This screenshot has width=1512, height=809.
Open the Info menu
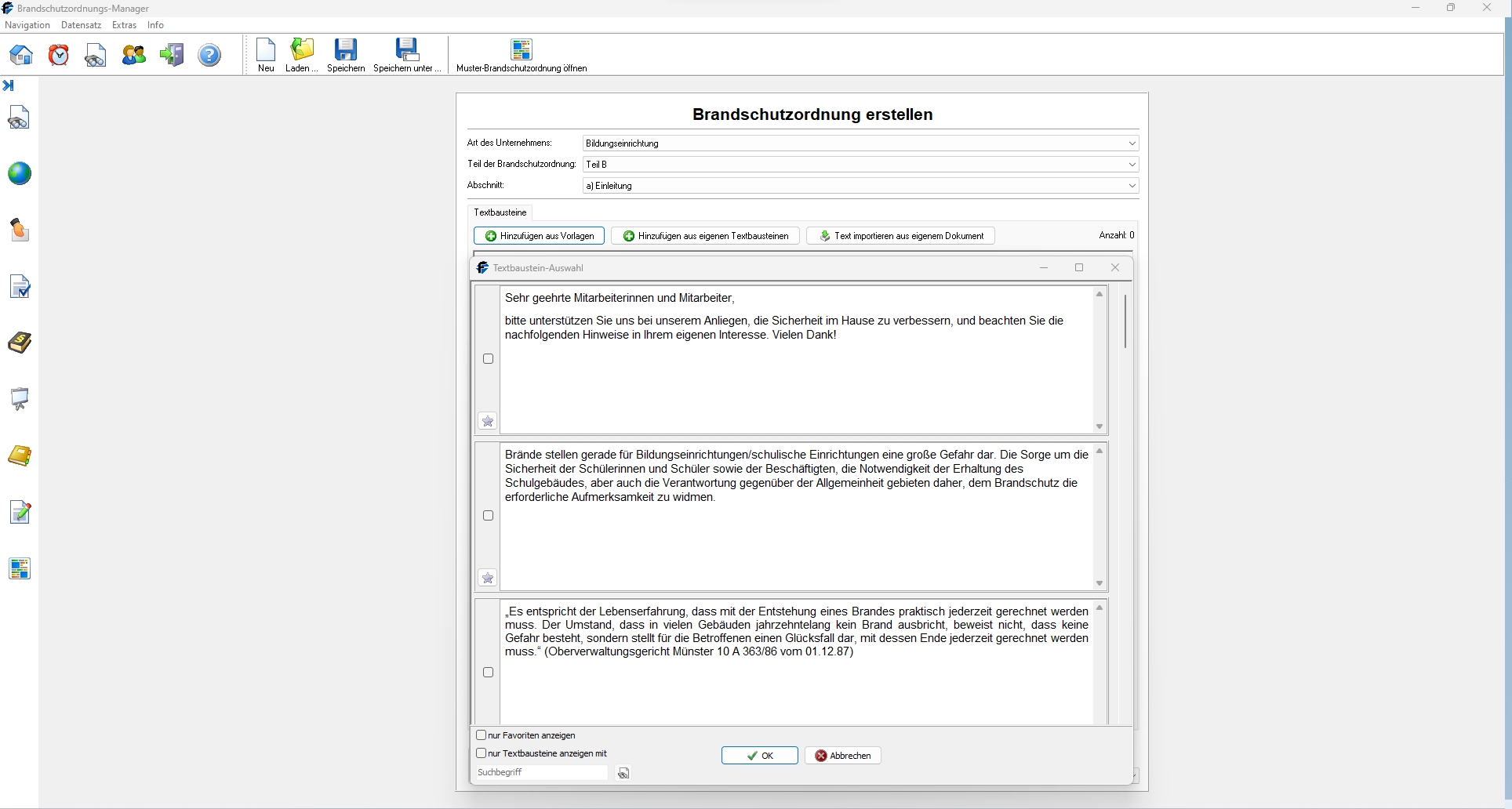click(x=155, y=25)
